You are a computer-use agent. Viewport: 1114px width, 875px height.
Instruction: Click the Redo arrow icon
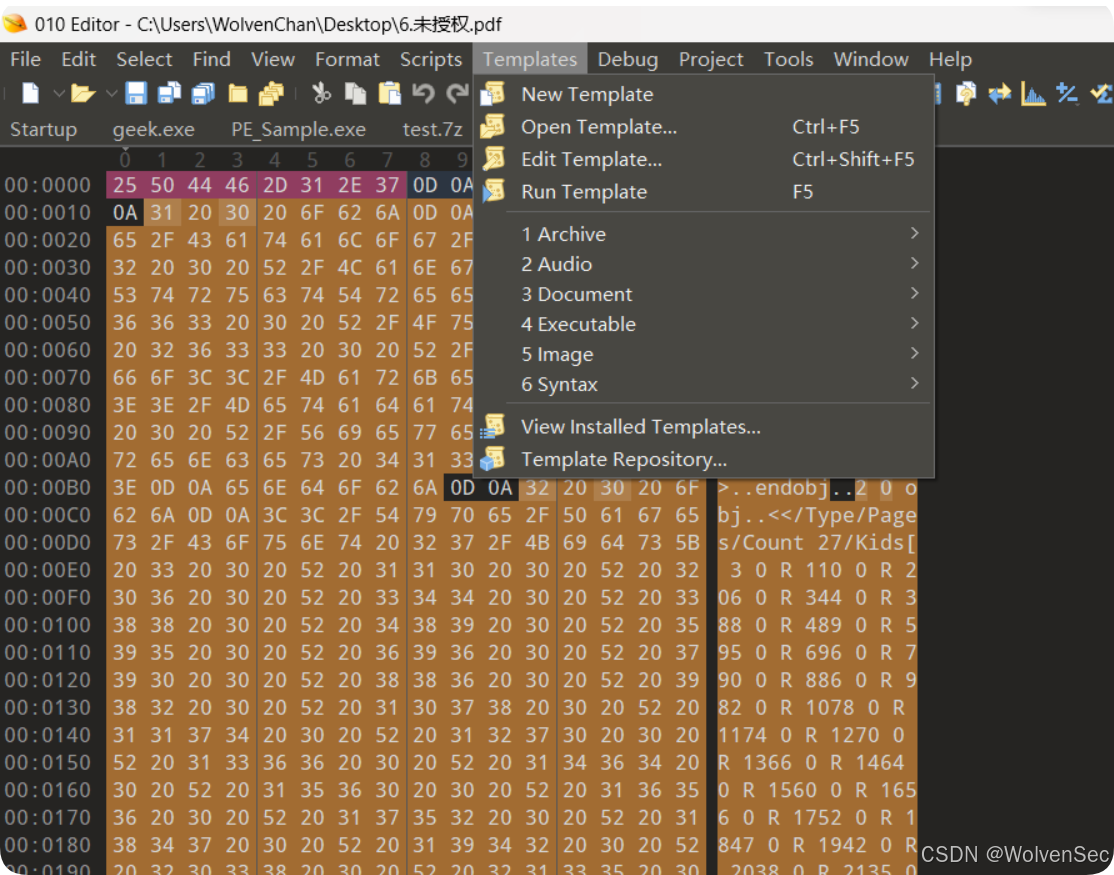click(x=457, y=93)
